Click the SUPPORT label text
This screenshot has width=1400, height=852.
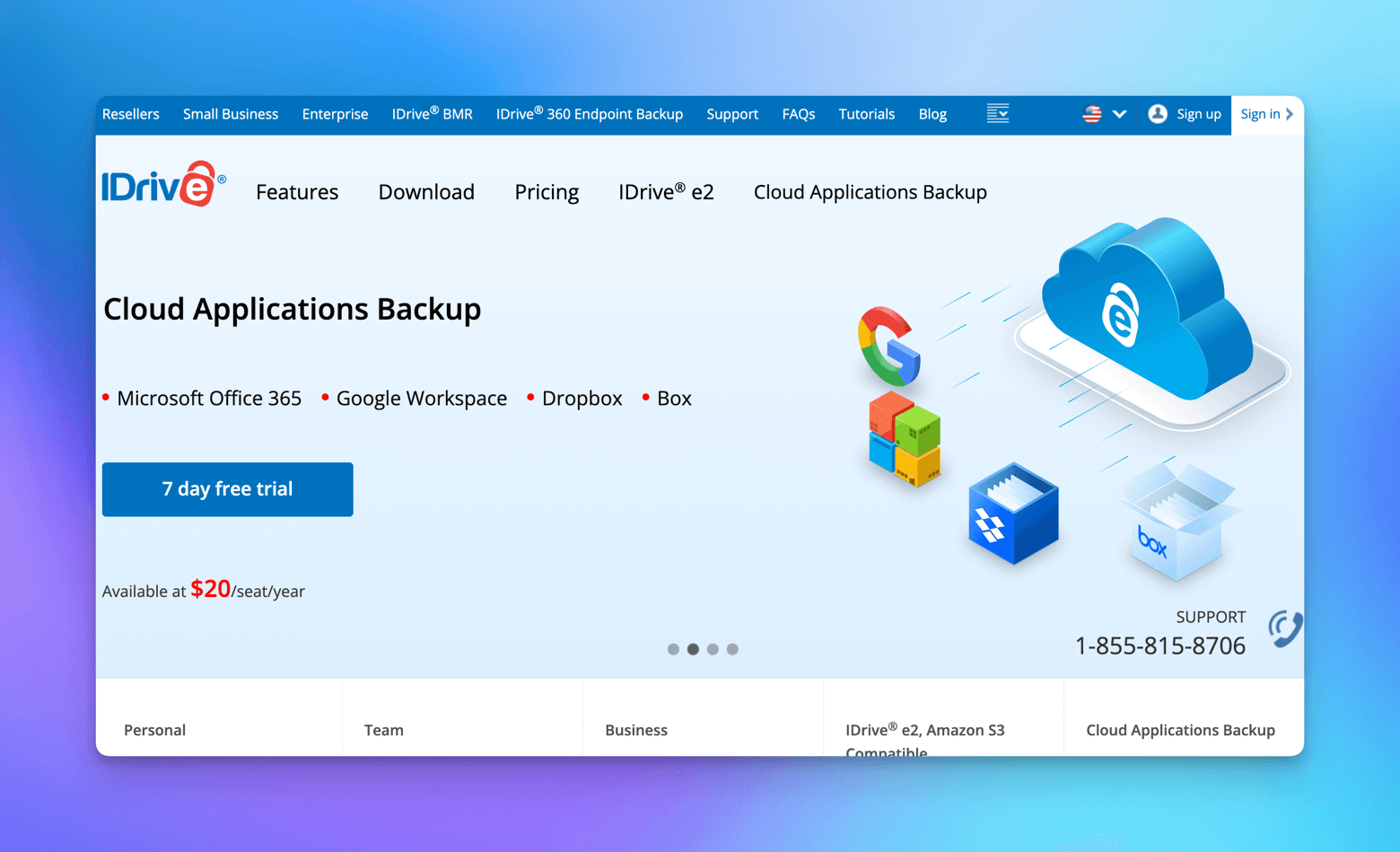[x=1211, y=617]
